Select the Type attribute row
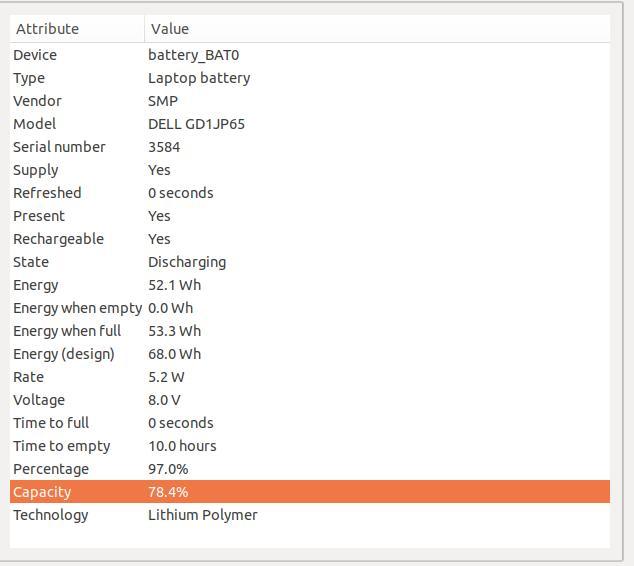 click(x=310, y=78)
